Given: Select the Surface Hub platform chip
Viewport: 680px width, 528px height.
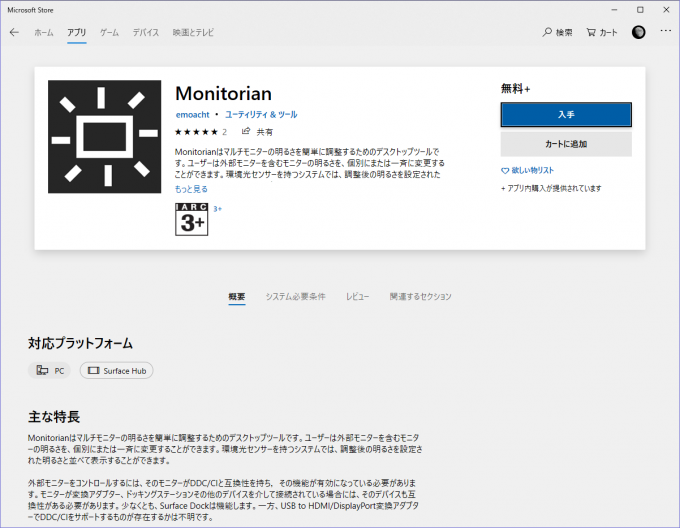Looking at the screenshot, I should pyautogui.click(x=117, y=371).
